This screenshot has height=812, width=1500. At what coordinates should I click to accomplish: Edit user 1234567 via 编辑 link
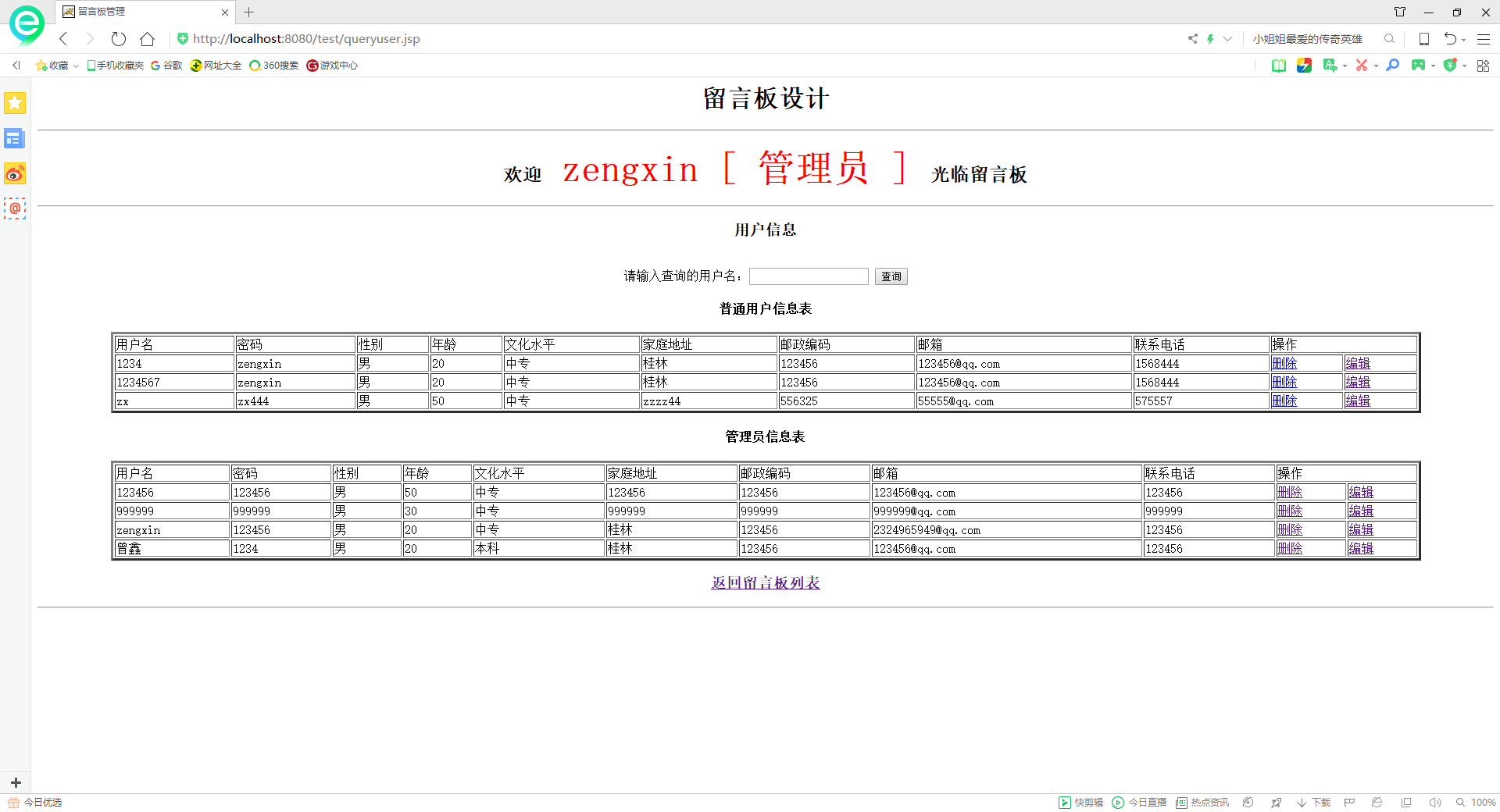point(1358,382)
